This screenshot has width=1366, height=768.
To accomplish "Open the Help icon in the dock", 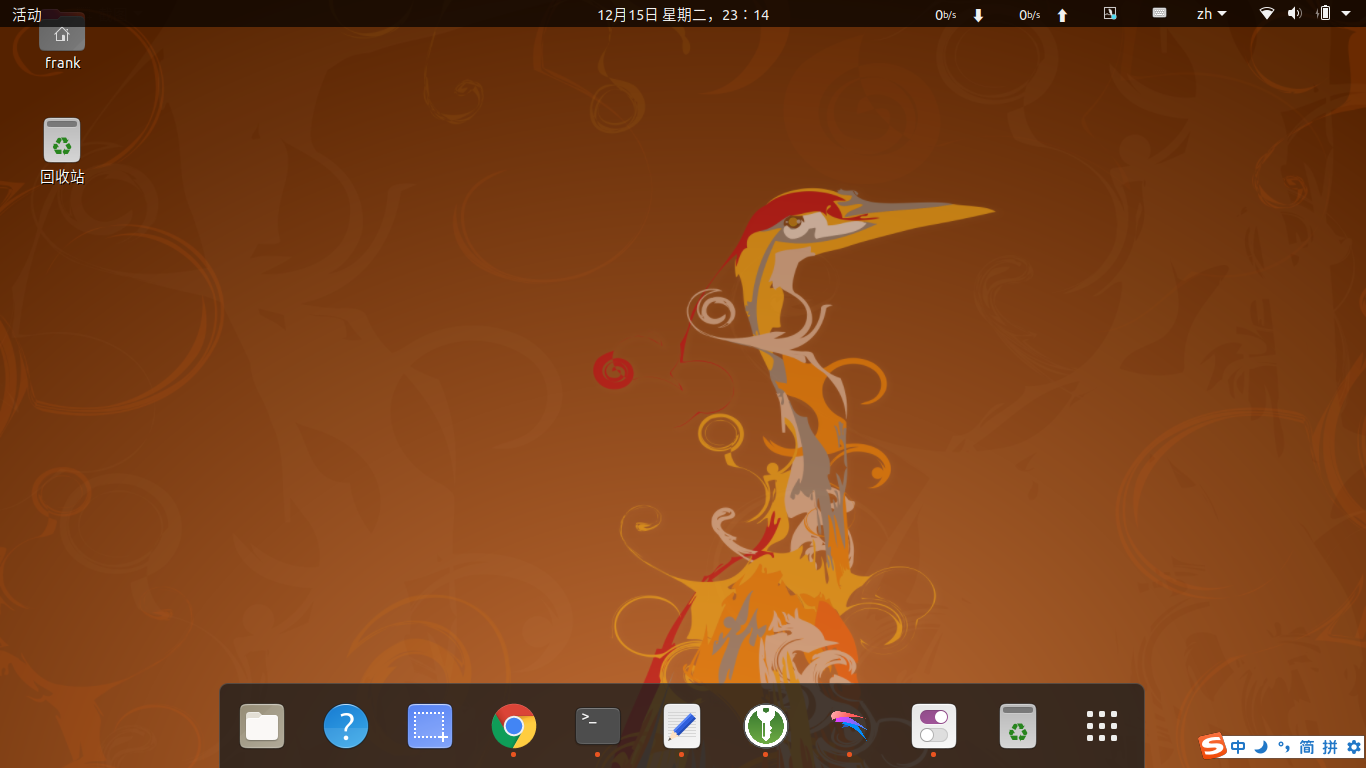I will click(346, 726).
